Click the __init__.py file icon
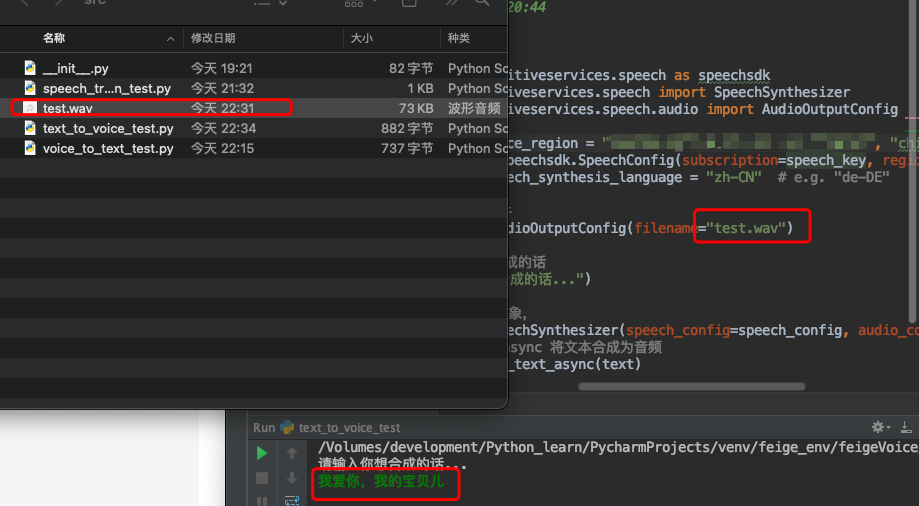The image size is (919, 506). click(x=30, y=68)
